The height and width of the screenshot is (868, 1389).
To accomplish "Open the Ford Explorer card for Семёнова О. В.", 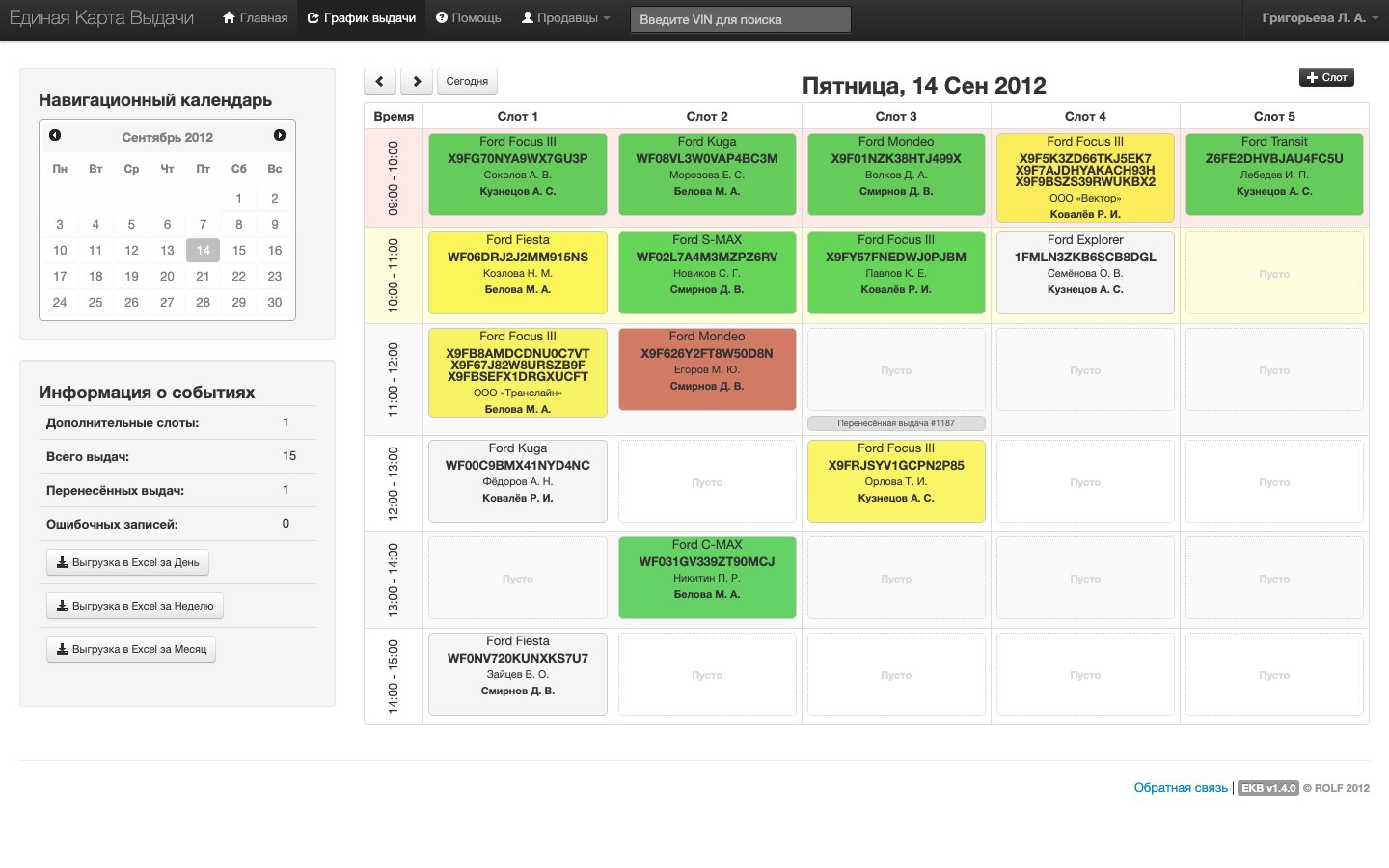I will (1085, 273).
